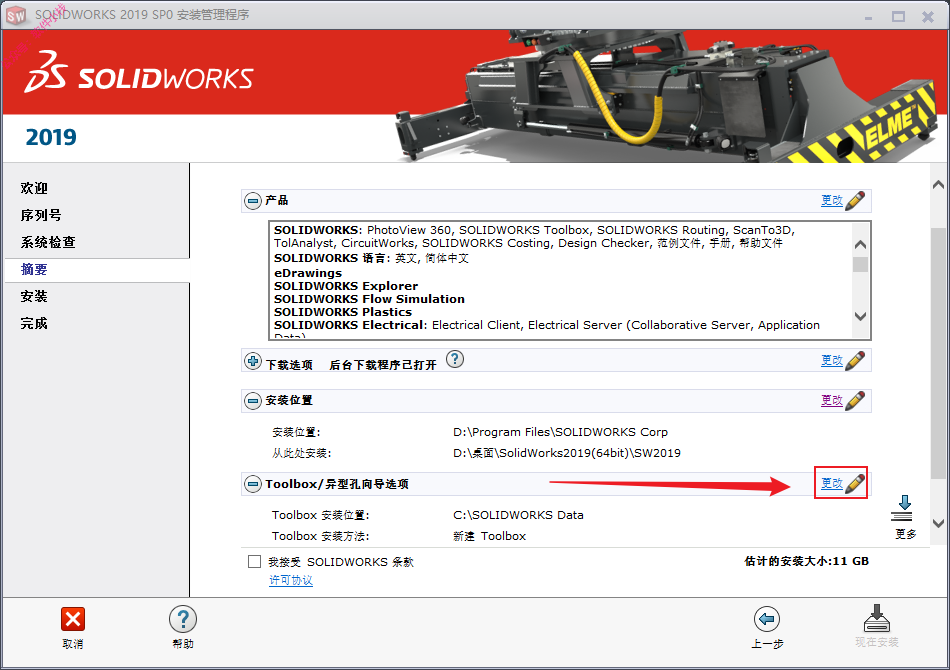This screenshot has width=950, height=670.
Task: Minimize the installation manager window
Action: pyautogui.click(x=868, y=17)
